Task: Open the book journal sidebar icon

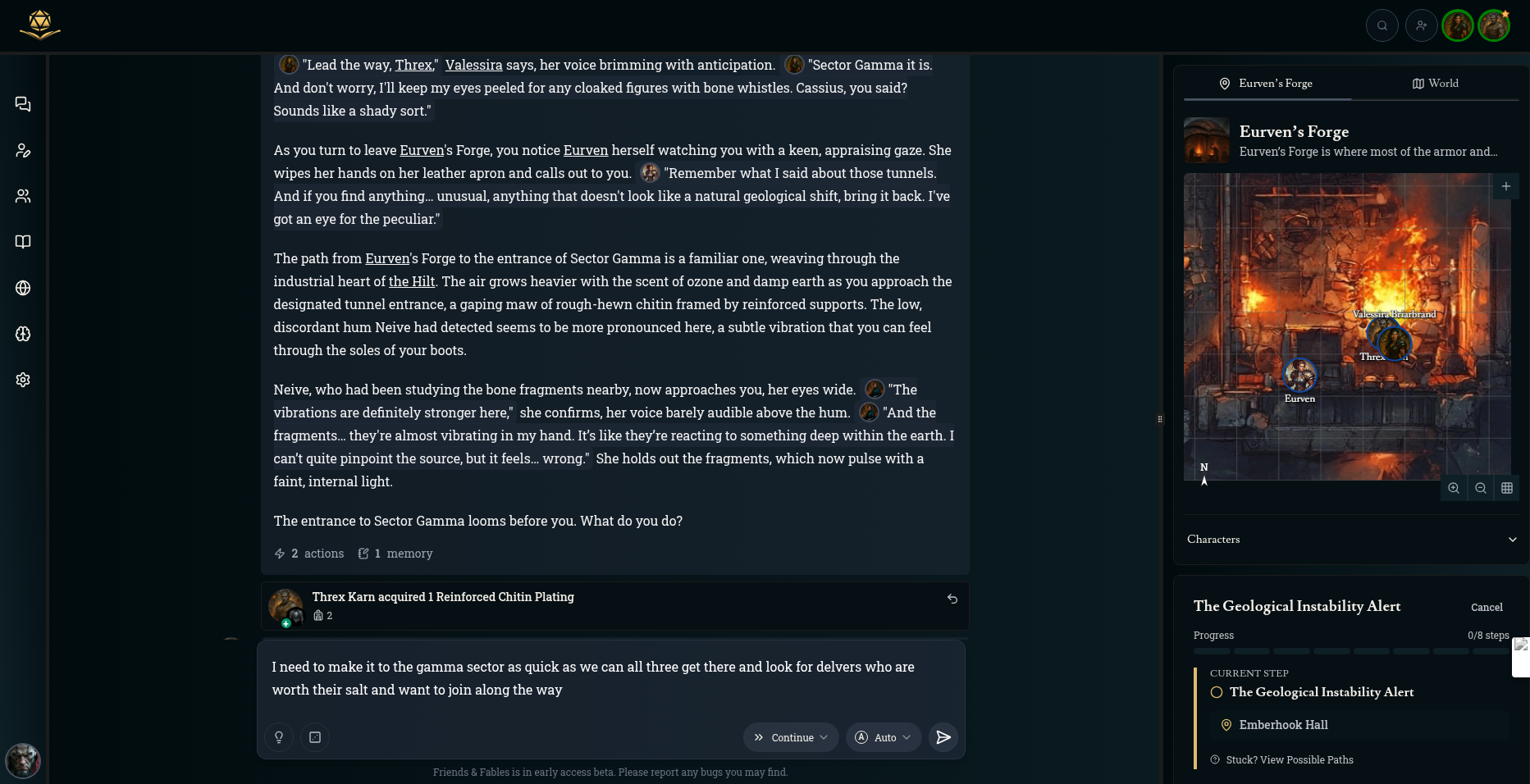Action: tap(23, 242)
